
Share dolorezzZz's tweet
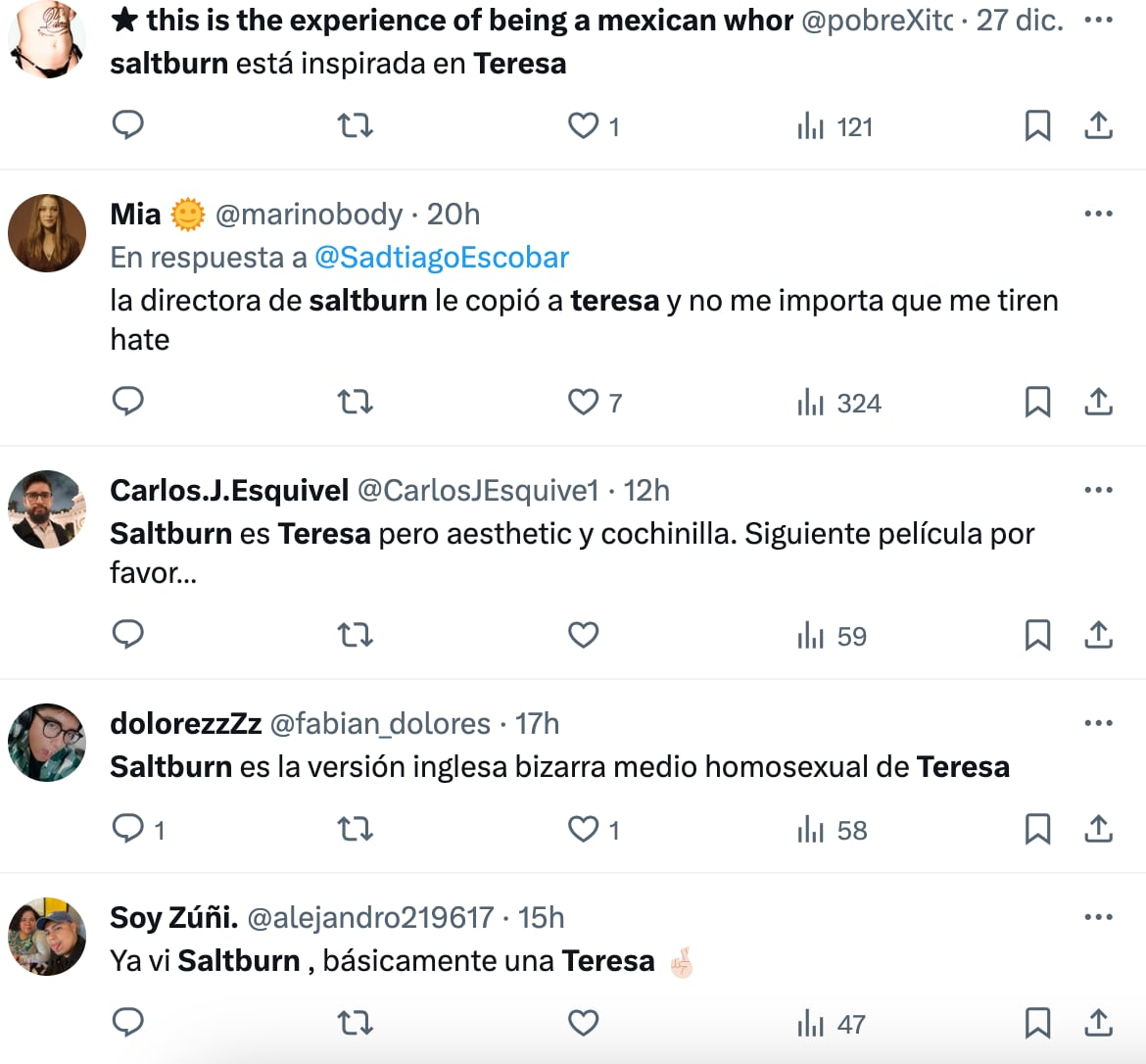[1098, 829]
